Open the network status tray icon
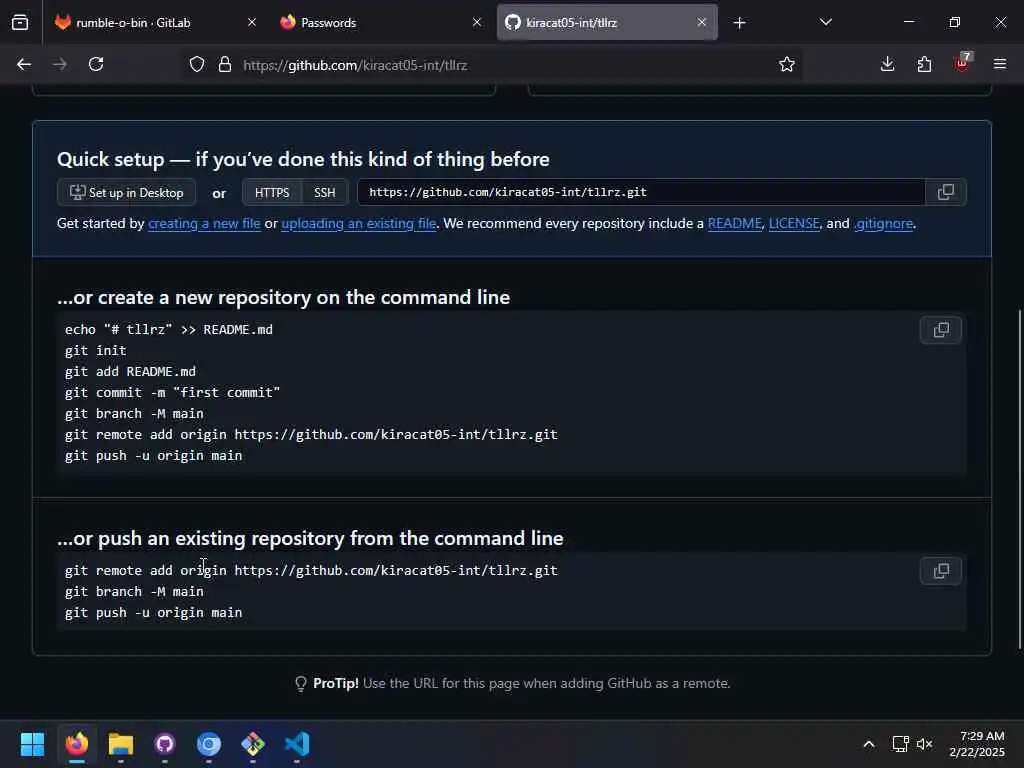 901,744
